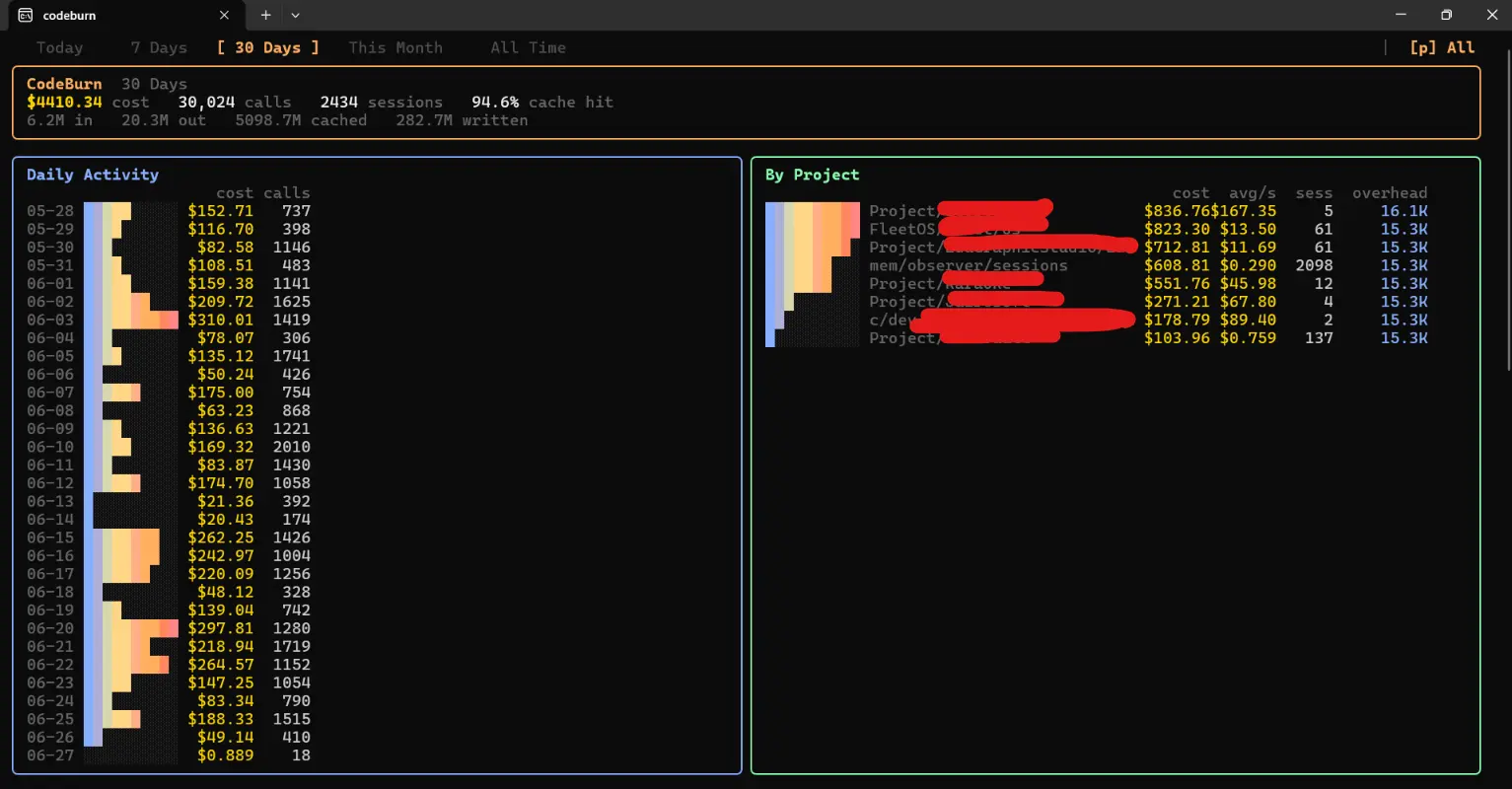Click the 06-27 daily activity row date
Image resolution: width=1512 pixels, height=789 pixels.
[x=50, y=755]
